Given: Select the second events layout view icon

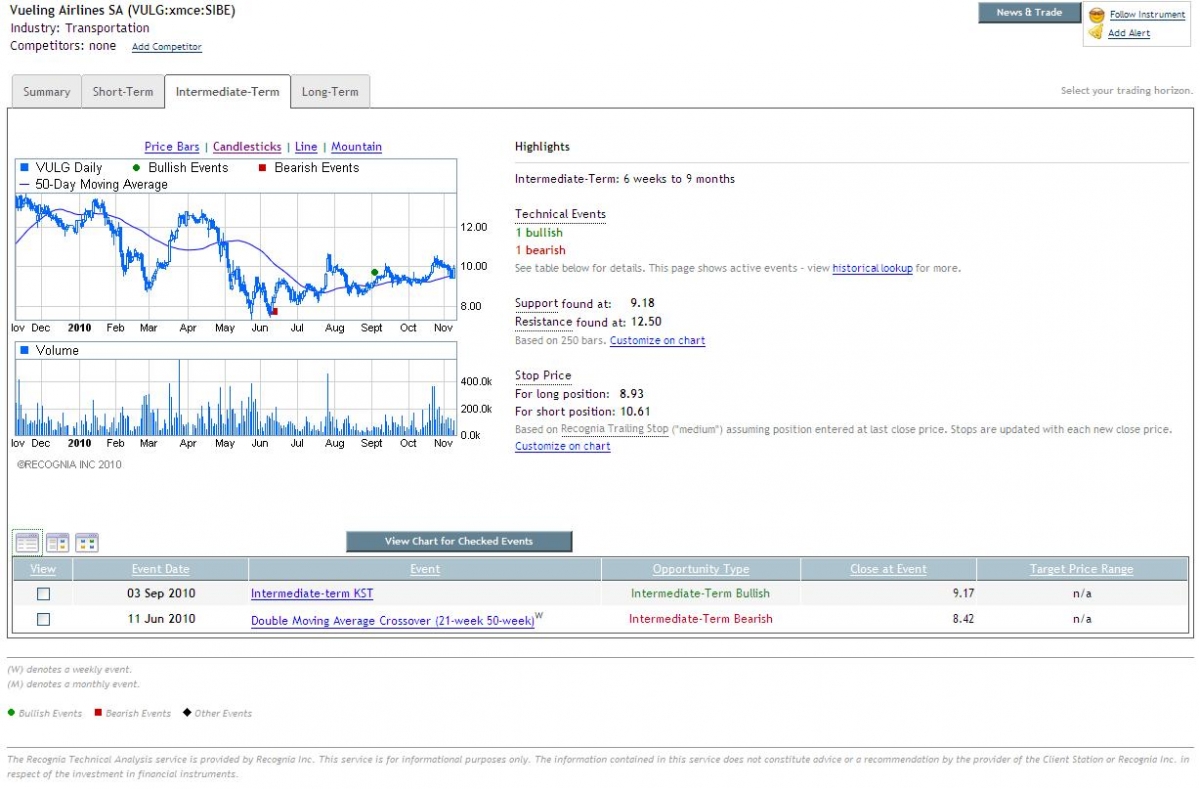Looking at the screenshot, I should tap(57, 543).
